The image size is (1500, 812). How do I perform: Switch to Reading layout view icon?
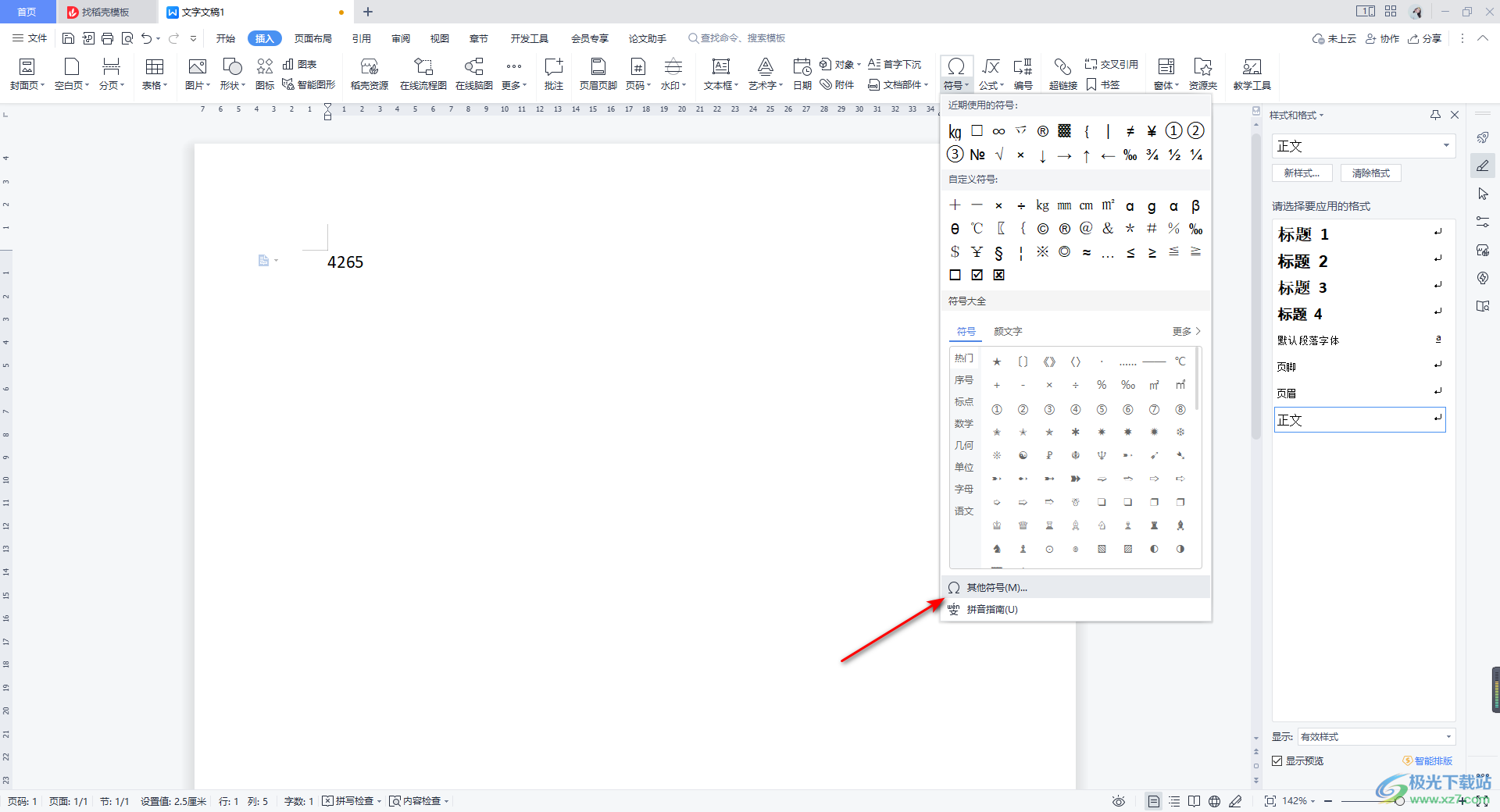pos(1194,801)
